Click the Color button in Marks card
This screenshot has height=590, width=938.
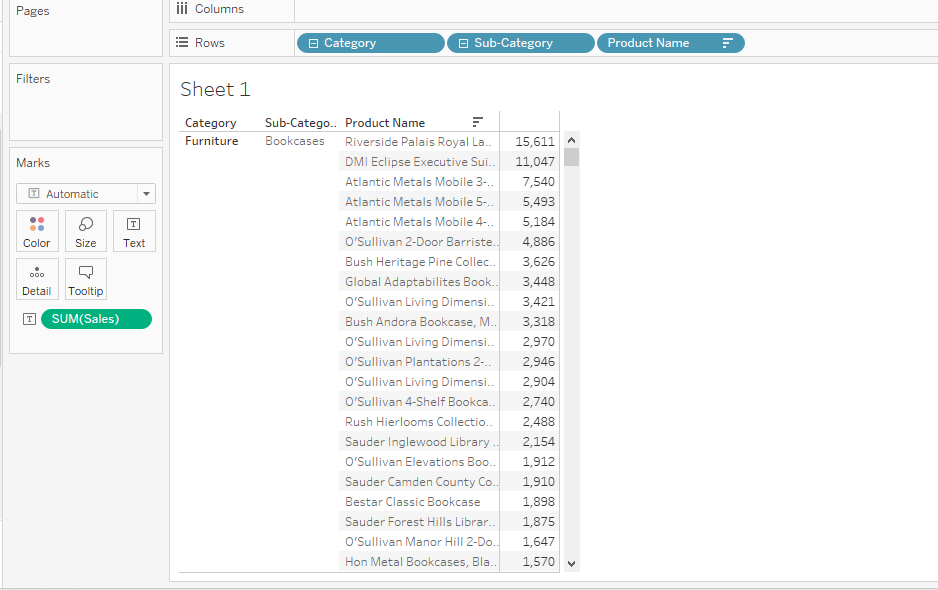coord(37,231)
